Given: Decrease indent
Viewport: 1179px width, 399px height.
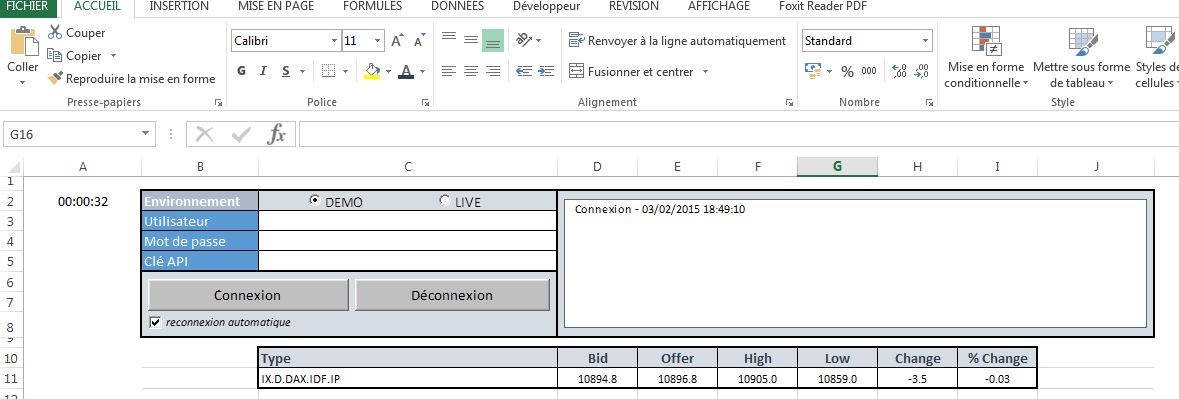Looking at the screenshot, I should [x=524, y=71].
